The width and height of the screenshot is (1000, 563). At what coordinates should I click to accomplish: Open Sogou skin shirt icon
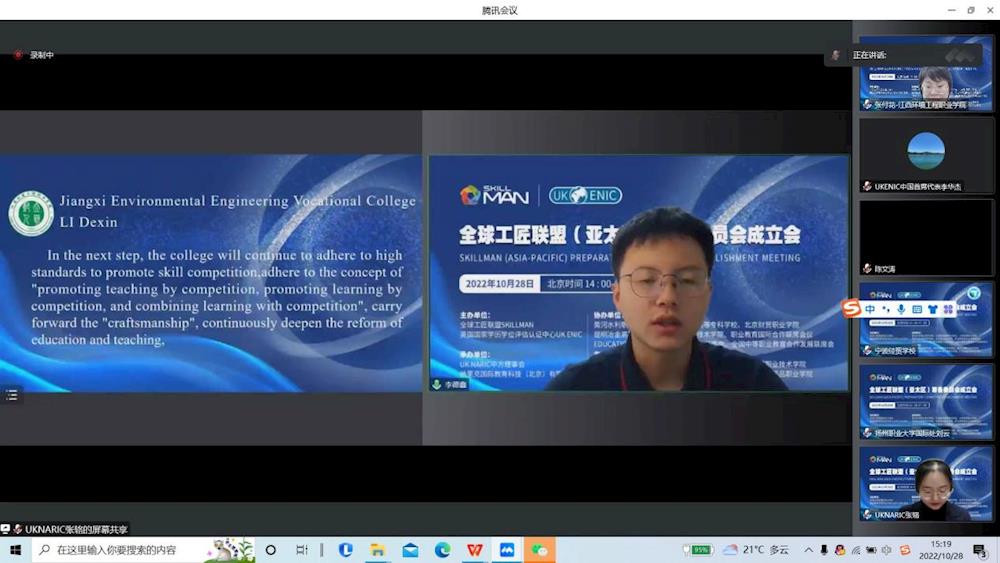(x=932, y=310)
